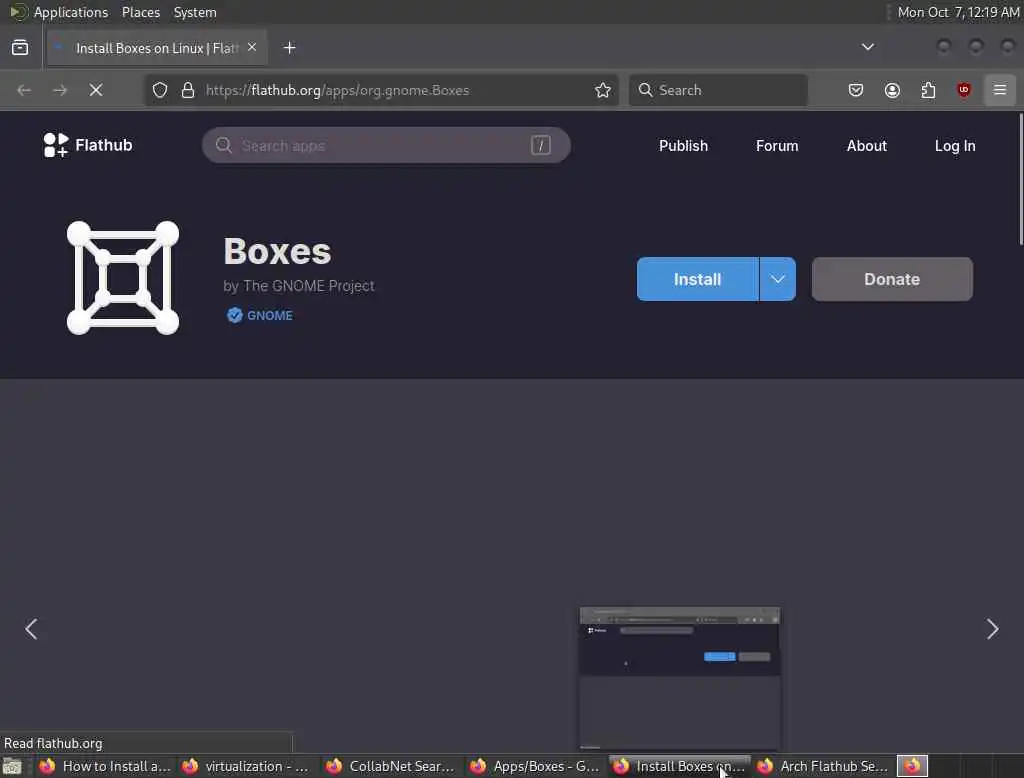List all tabs chevron in tab bar
Screen dimensions: 1024x778
tap(867, 47)
